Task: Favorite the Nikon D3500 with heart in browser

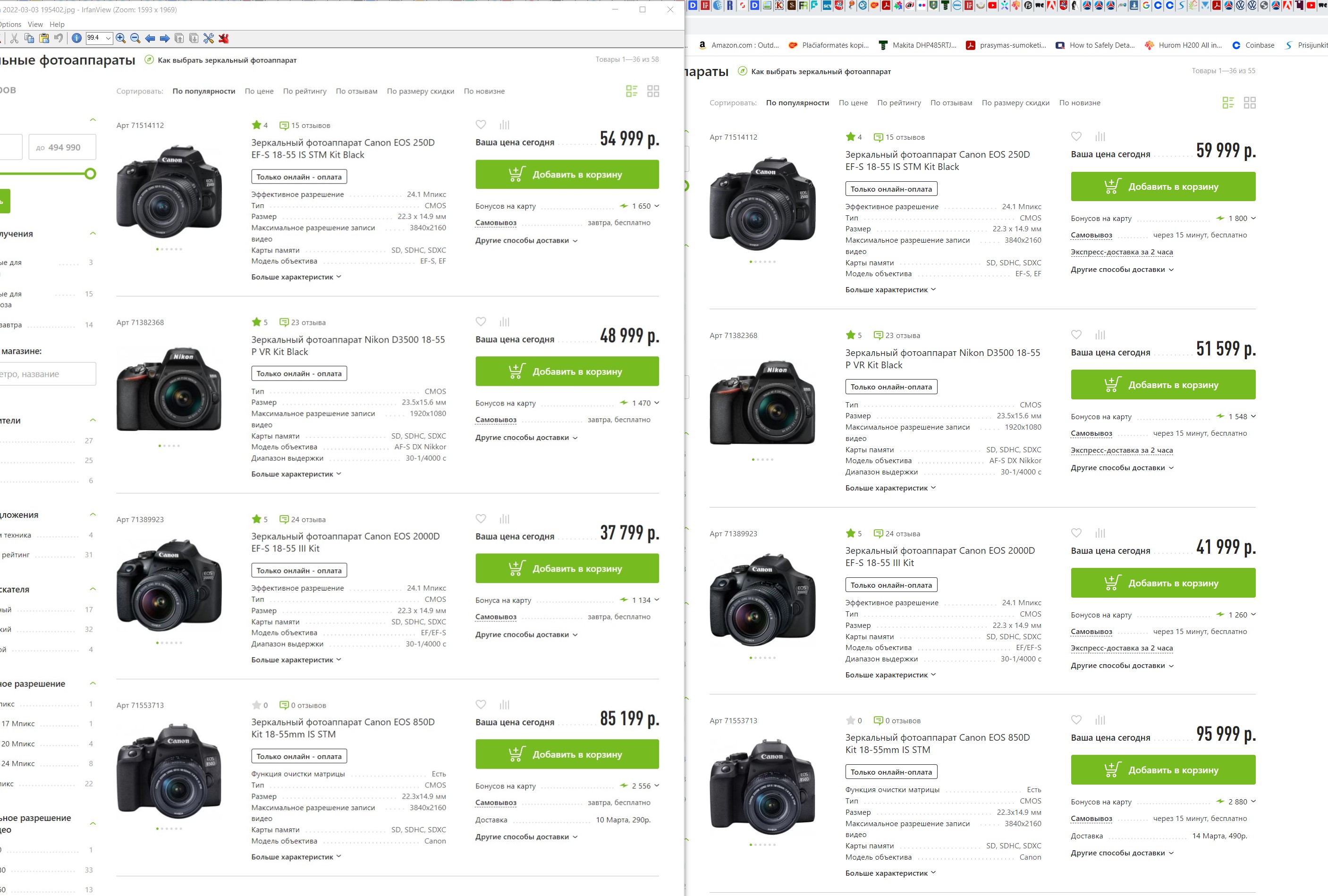Action: pyautogui.click(x=1076, y=335)
